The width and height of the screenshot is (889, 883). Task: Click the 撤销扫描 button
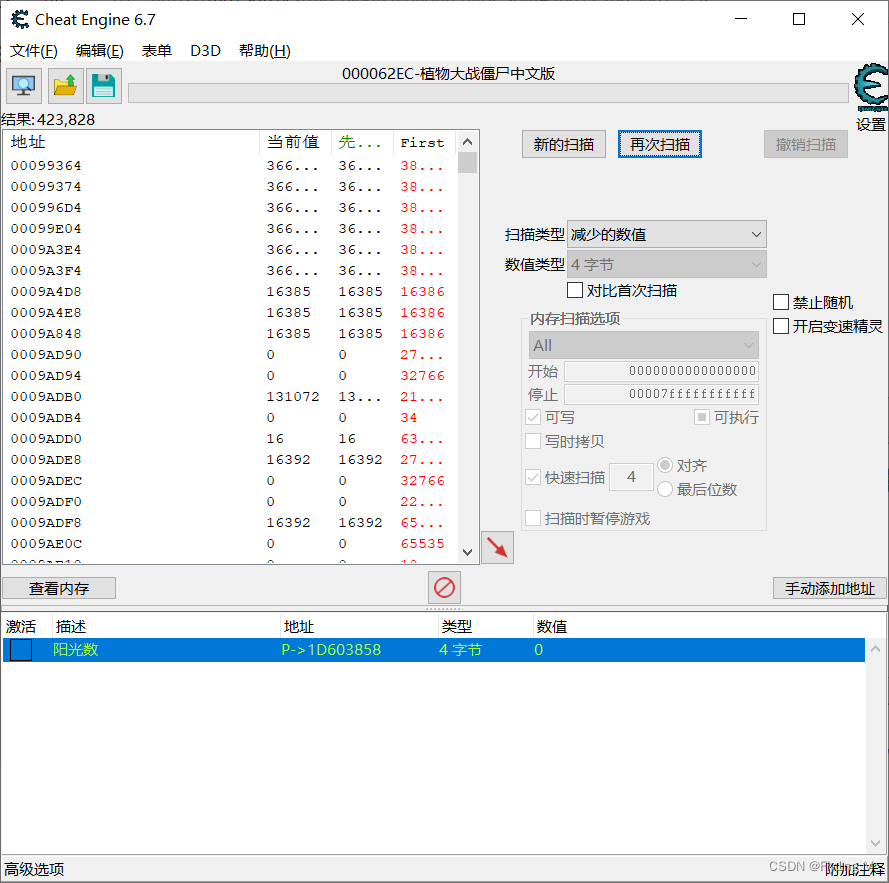[x=806, y=145]
